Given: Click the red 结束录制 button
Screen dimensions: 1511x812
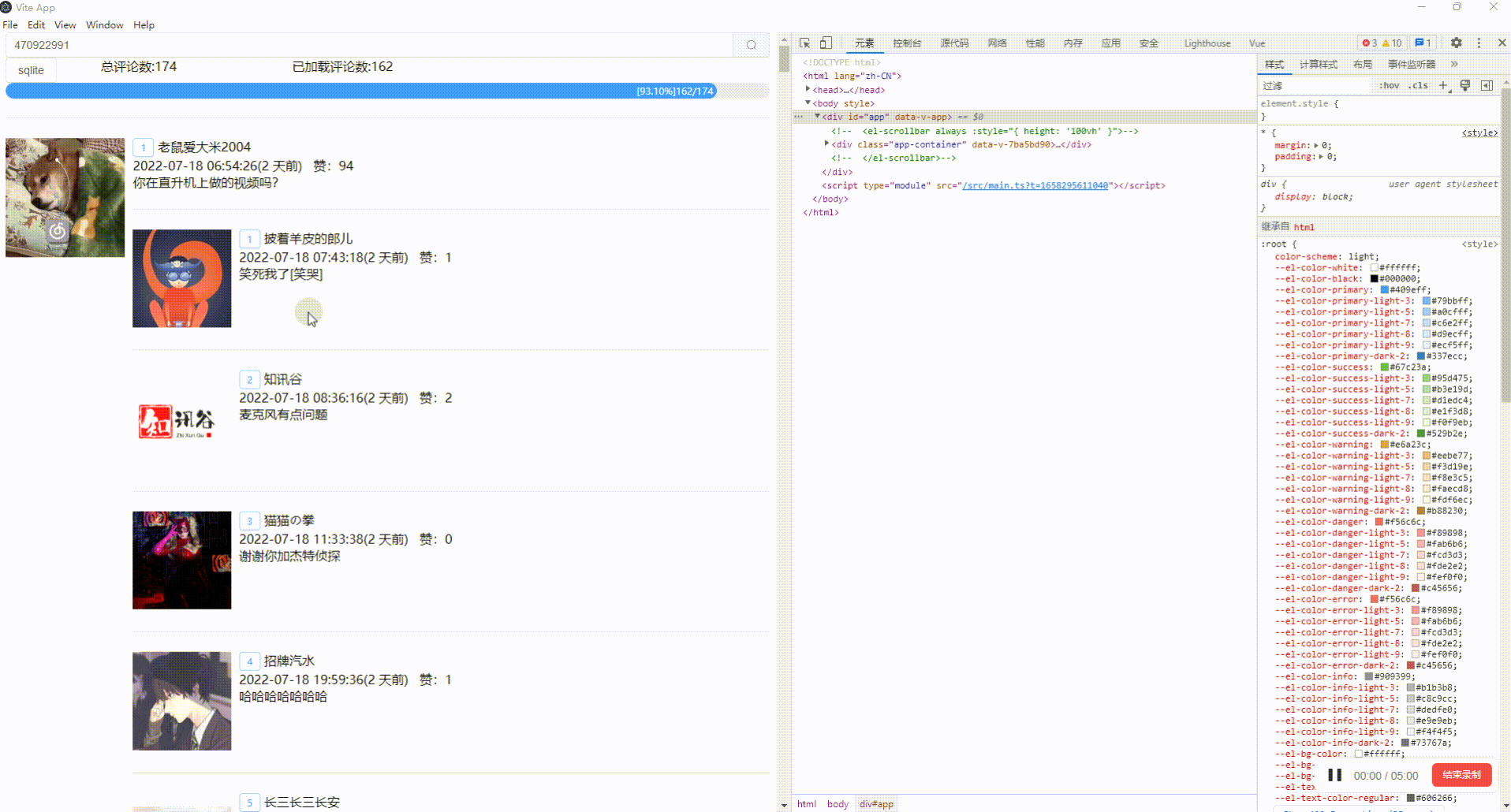Looking at the screenshot, I should pos(1461,775).
